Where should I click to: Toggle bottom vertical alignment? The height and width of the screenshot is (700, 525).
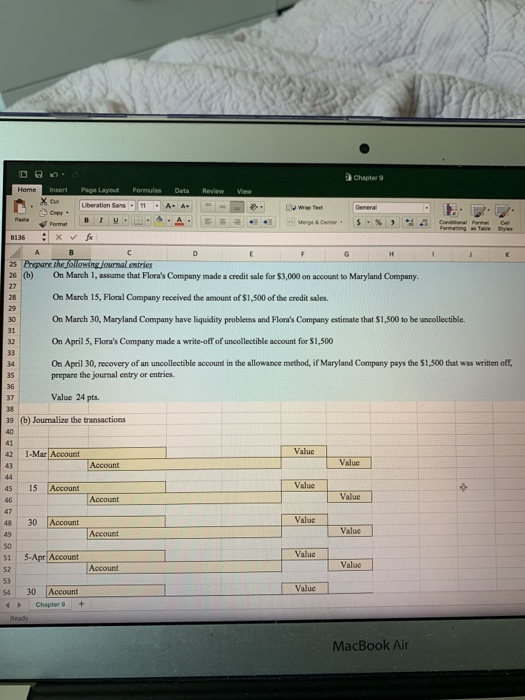[x=237, y=207]
